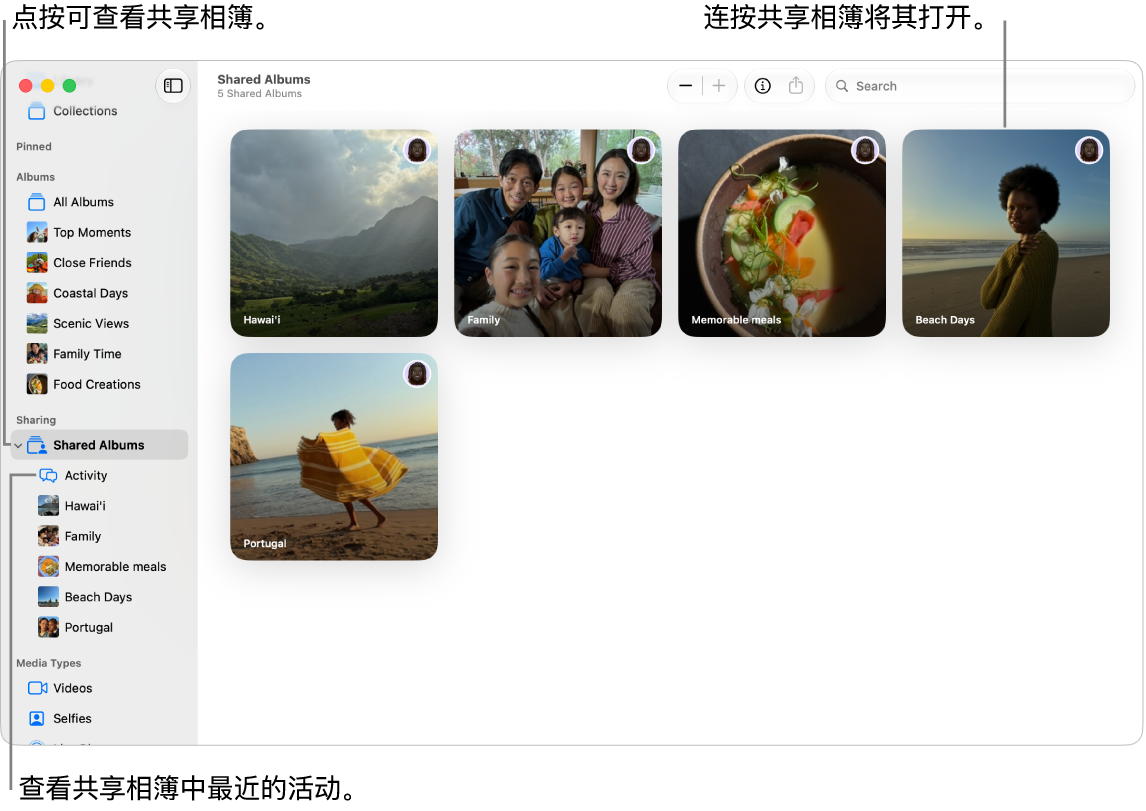Image resolution: width=1146 pixels, height=811 pixels.
Task: Click the Beach Days sidebar icon
Action: [x=48, y=597]
